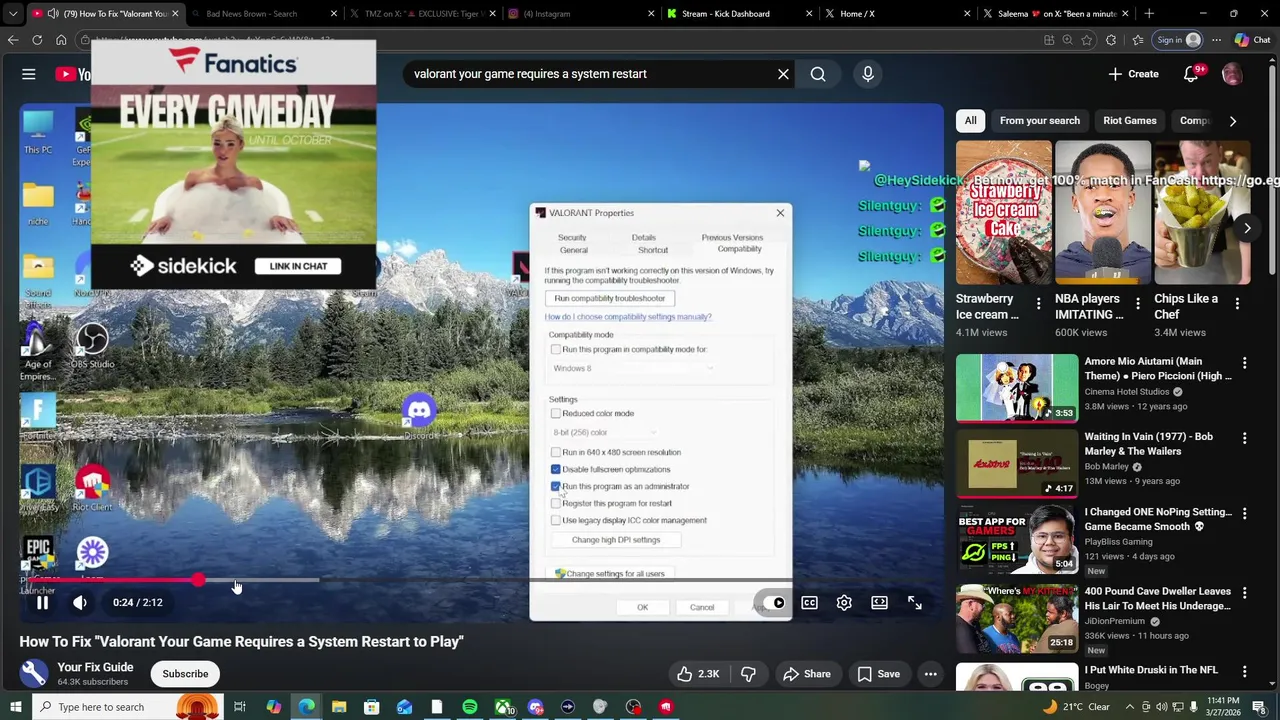
Task: Click the Your Fix Guide channel name
Action: 95,667
